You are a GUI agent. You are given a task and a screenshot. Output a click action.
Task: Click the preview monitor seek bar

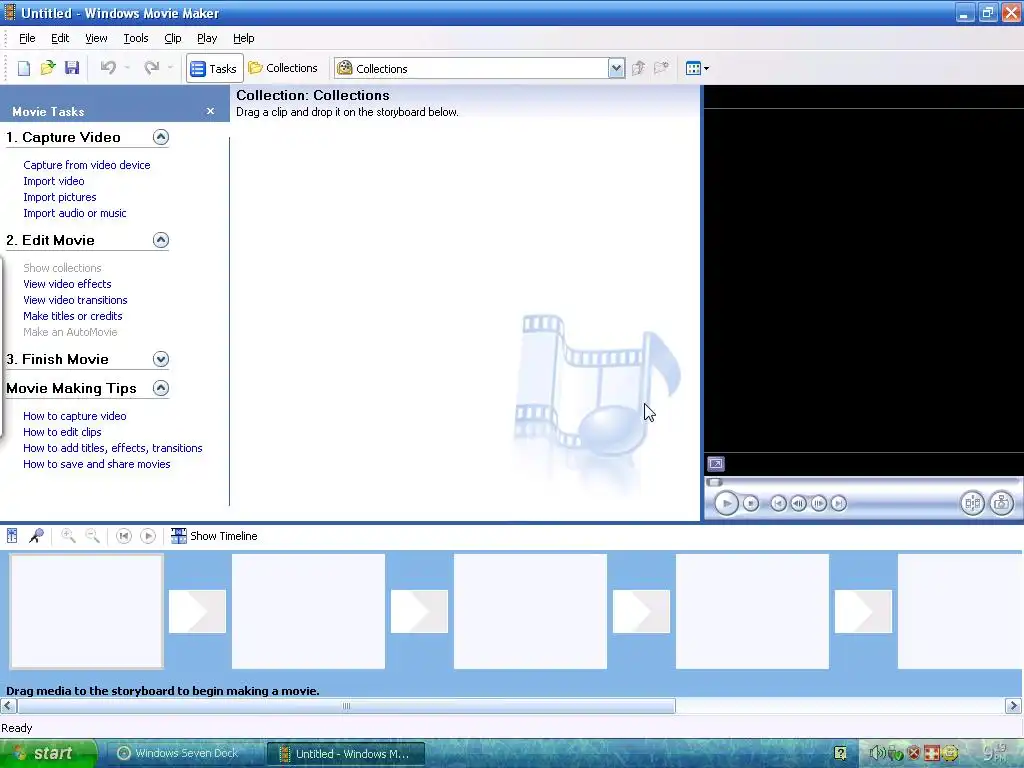(863, 482)
